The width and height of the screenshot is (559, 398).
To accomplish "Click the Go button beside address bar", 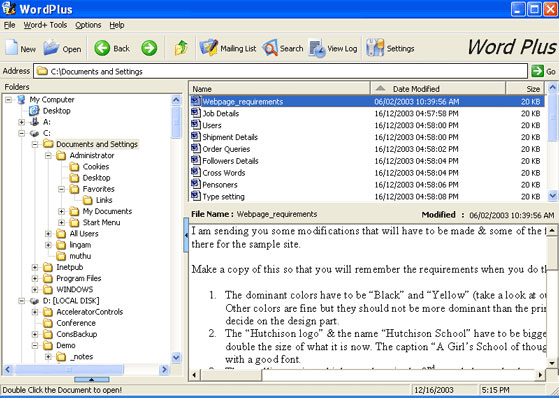I will [543, 71].
